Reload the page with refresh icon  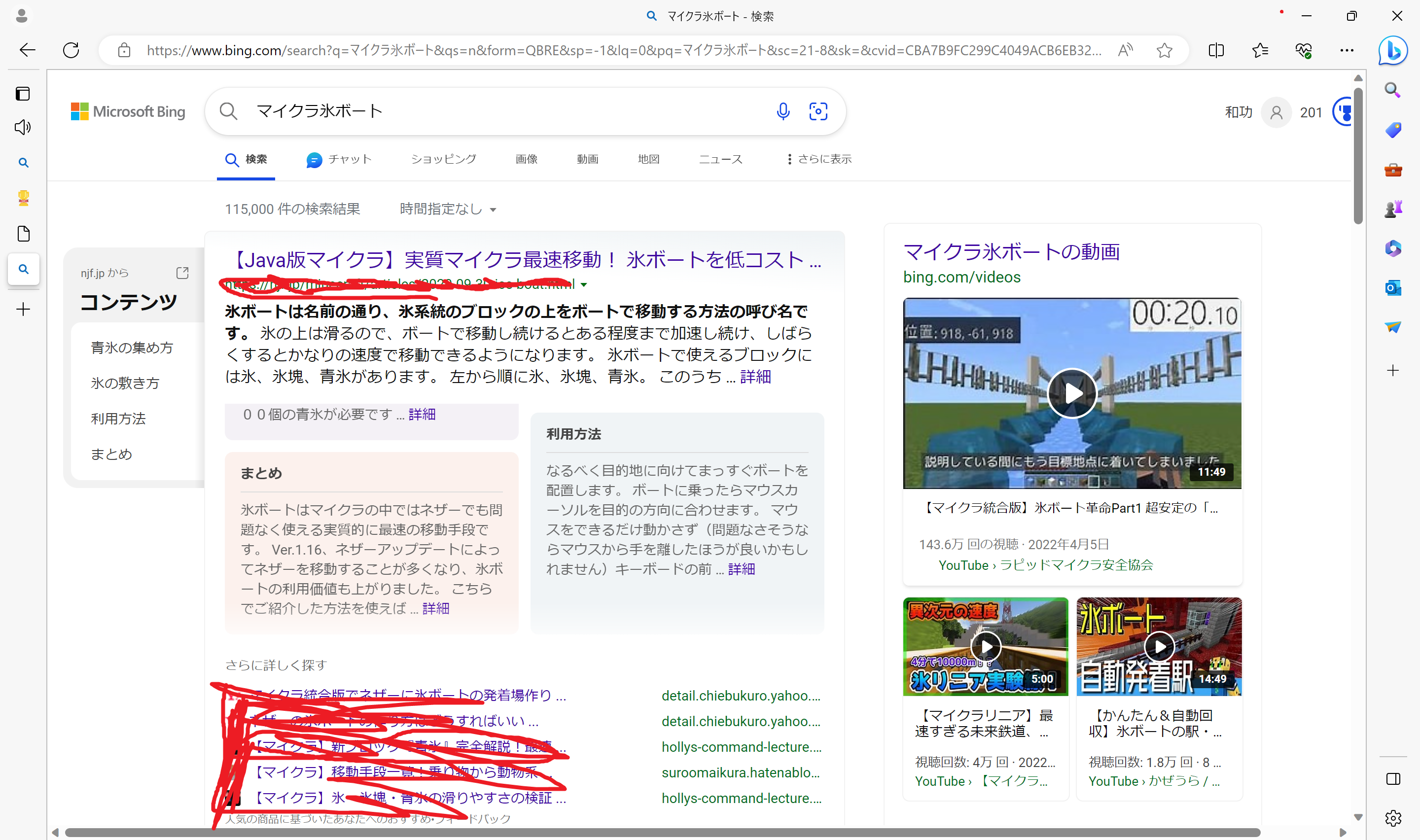[x=71, y=50]
